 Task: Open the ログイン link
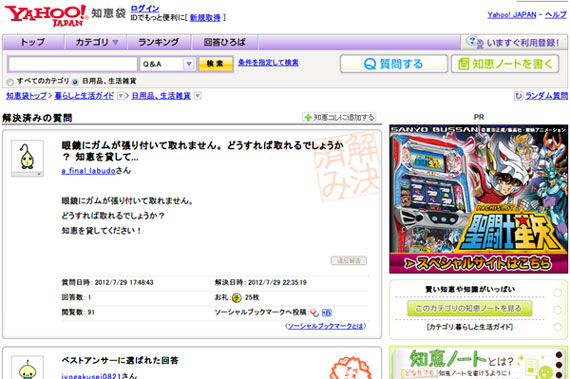pyautogui.click(x=145, y=8)
